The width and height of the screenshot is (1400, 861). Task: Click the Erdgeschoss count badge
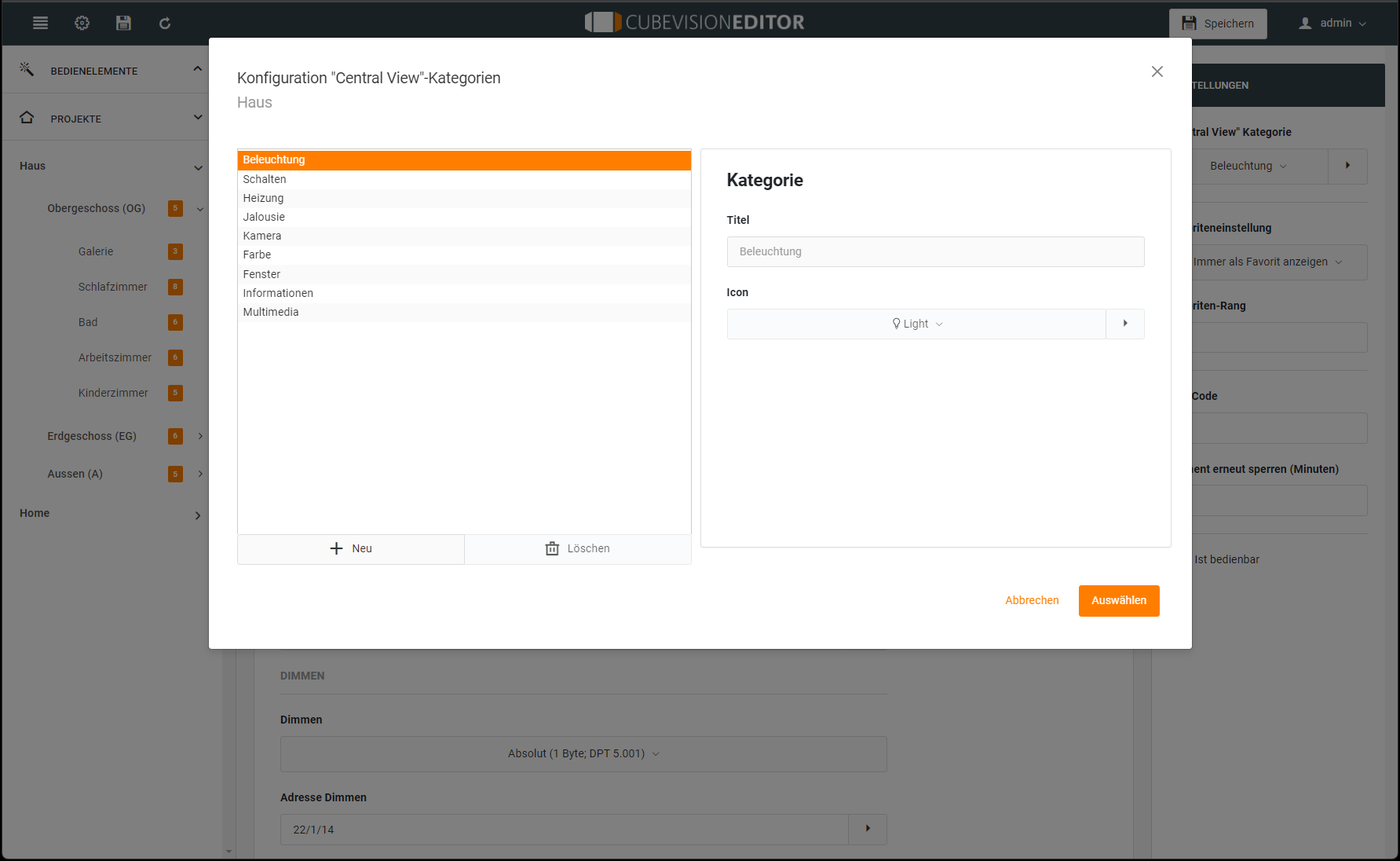[175, 436]
